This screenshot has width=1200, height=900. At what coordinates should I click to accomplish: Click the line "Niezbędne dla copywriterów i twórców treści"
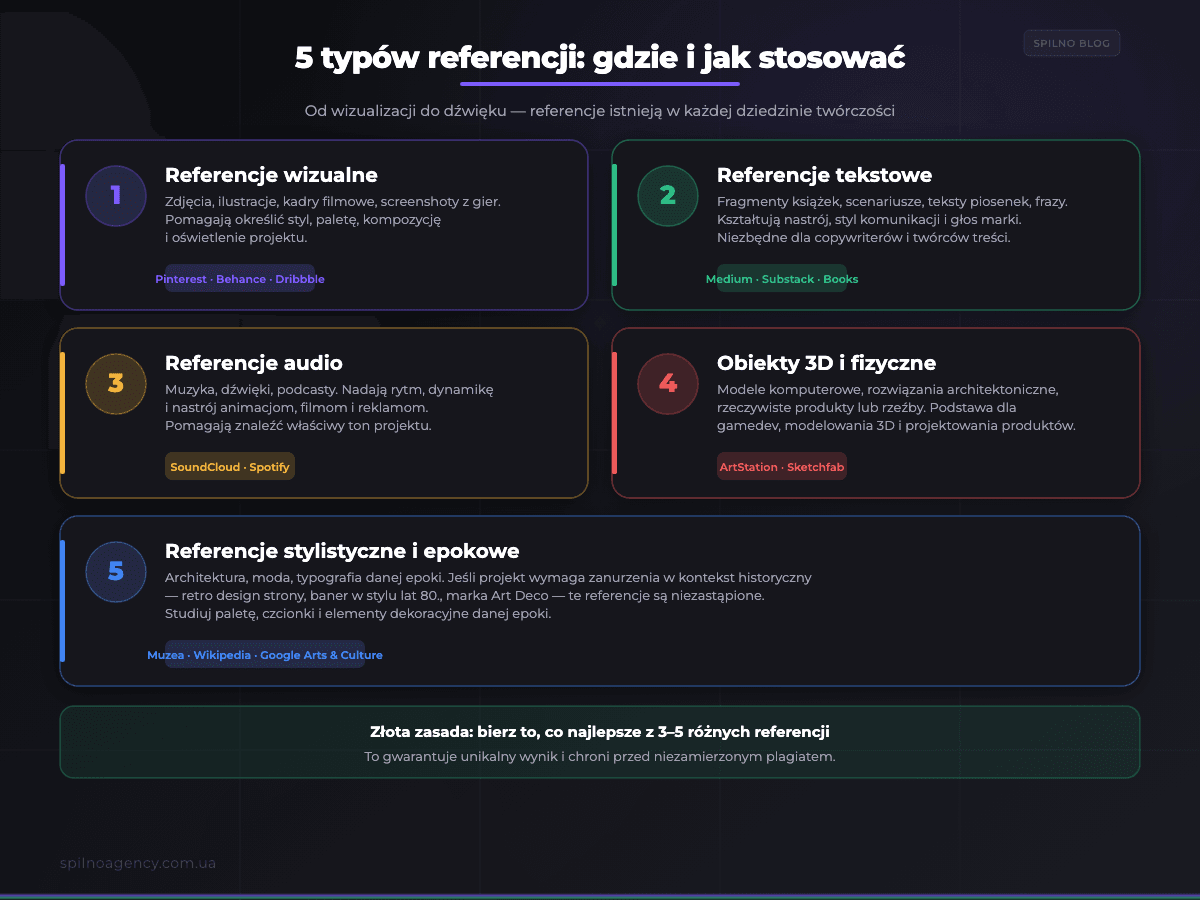click(864, 238)
